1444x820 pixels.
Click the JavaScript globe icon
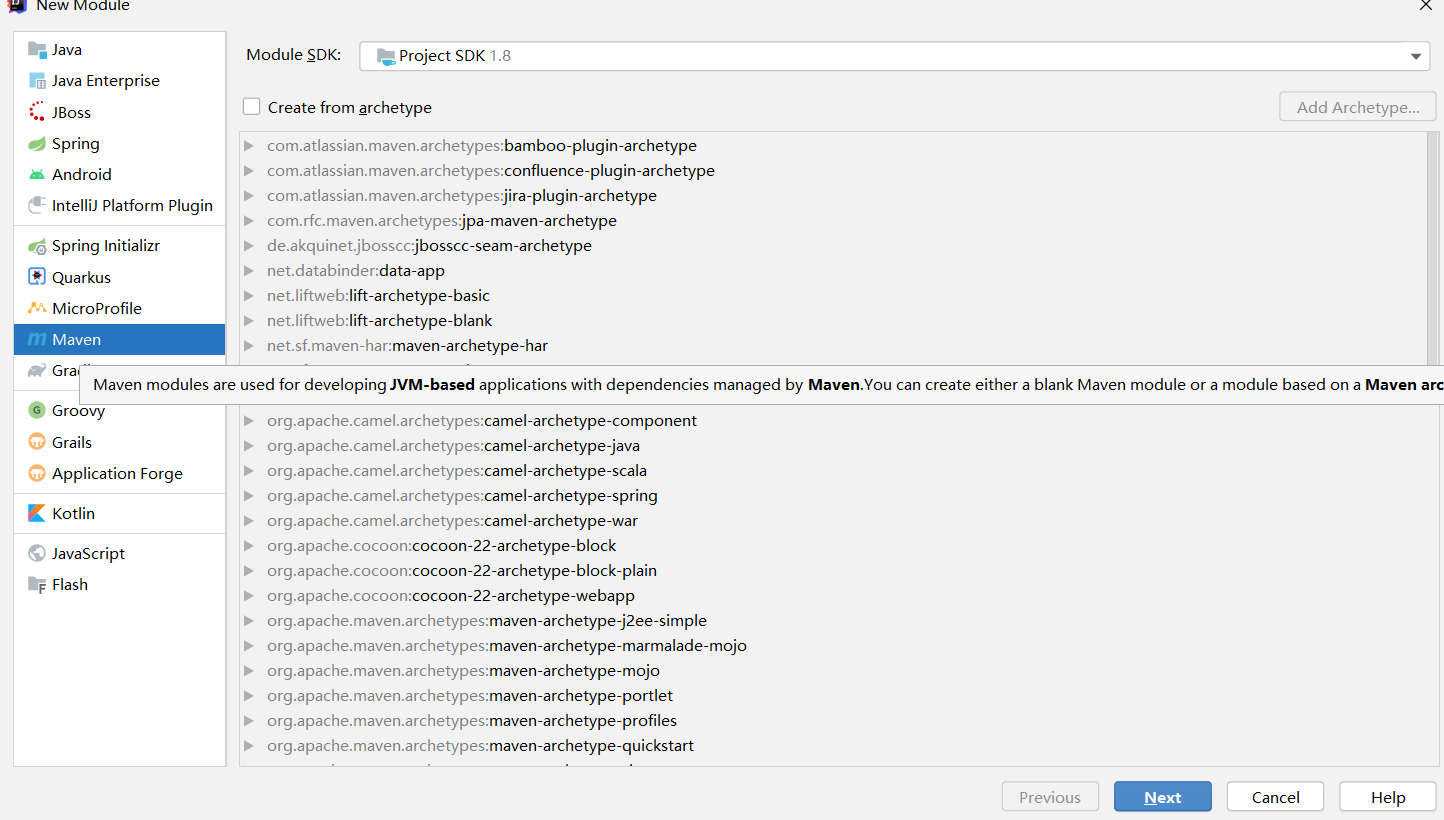tap(37, 553)
